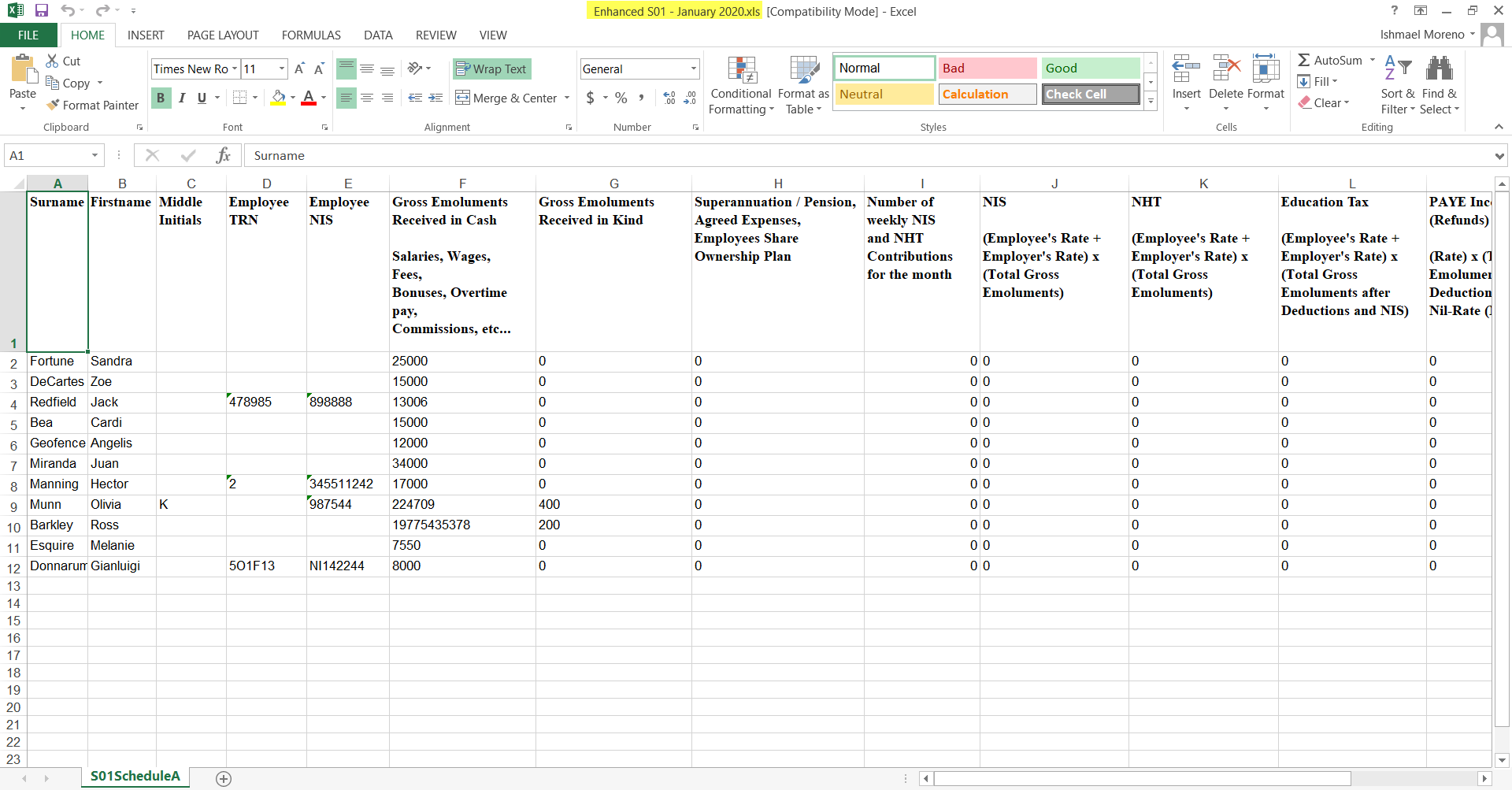The height and width of the screenshot is (790, 1512).
Task: Apply the red Font Color
Action: click(x=309, y=98)
